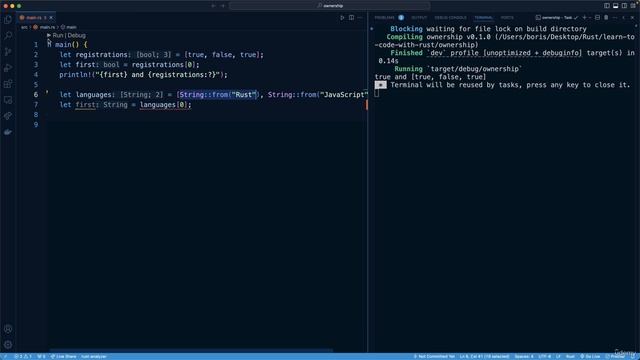The image size is (640, 360).
Task: Click the println! macro on line 4
Action: (x=75, y=75)
